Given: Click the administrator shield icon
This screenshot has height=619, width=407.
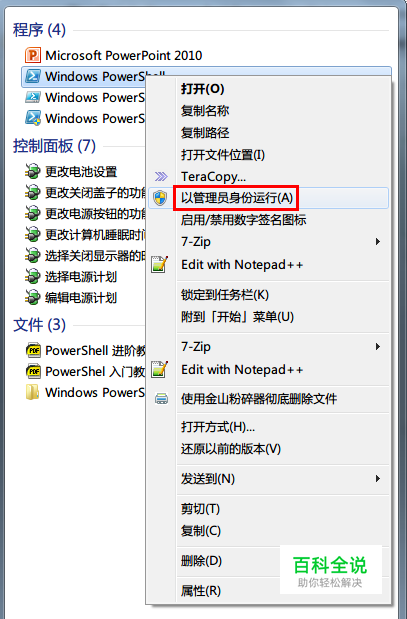Looking at the screenshot, I should 160,198.
